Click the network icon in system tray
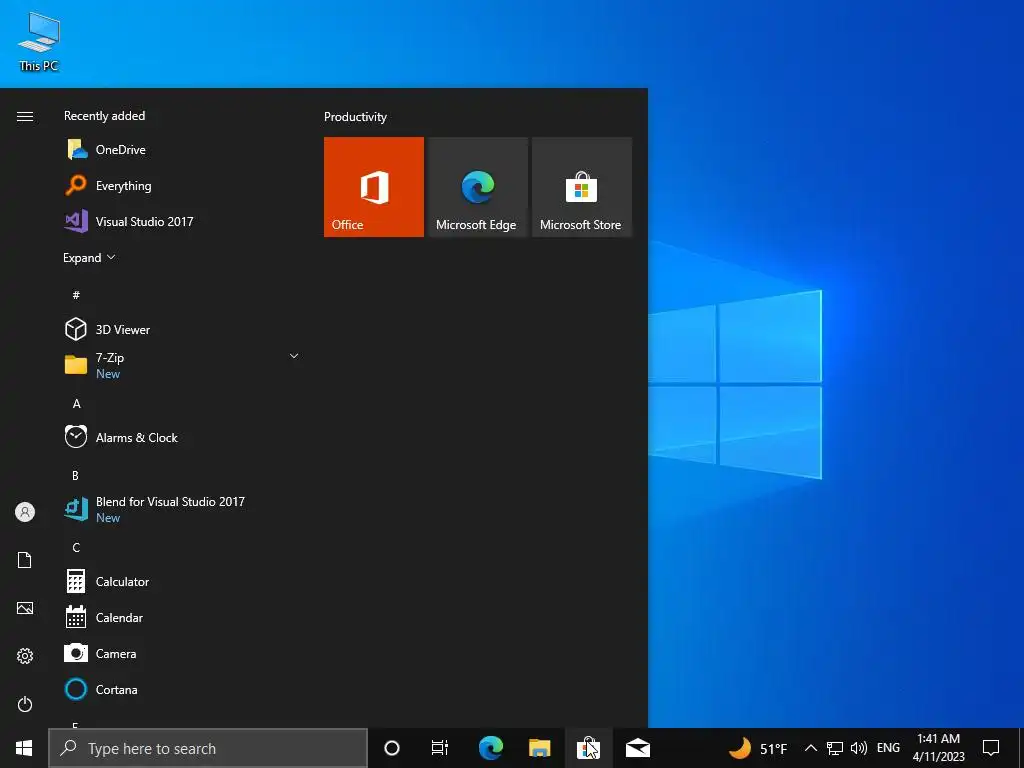 click(x=835, y=748)
